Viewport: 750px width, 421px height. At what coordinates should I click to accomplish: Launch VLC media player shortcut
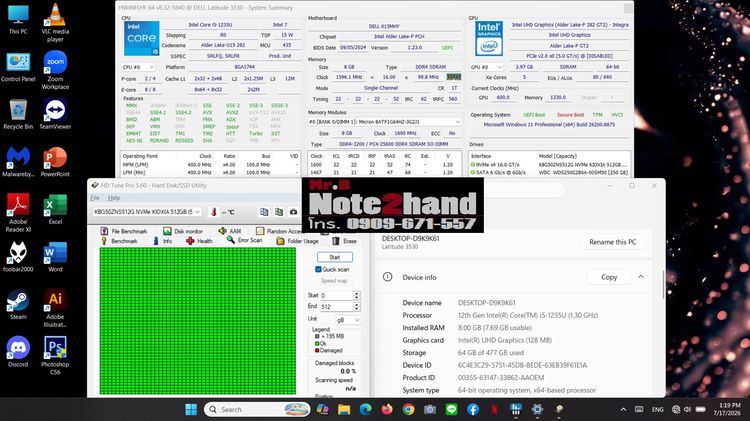click(55, 22)
